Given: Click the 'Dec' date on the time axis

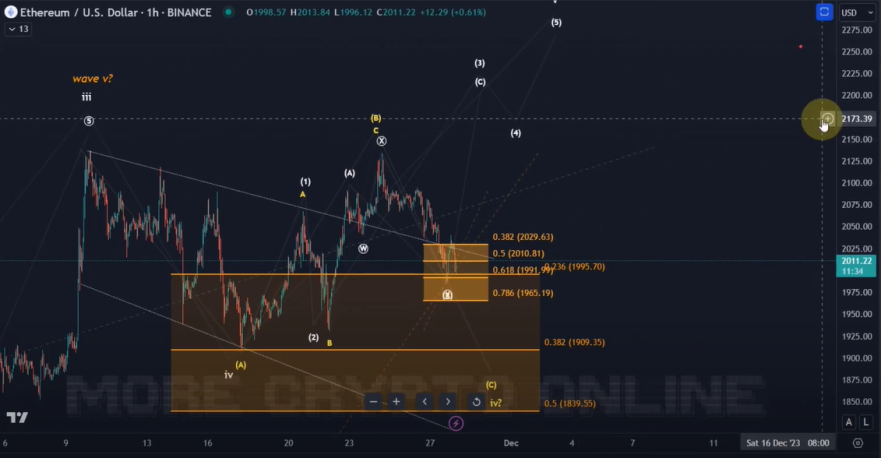Looking at the screenshot, I should click(x=511, y=443).
